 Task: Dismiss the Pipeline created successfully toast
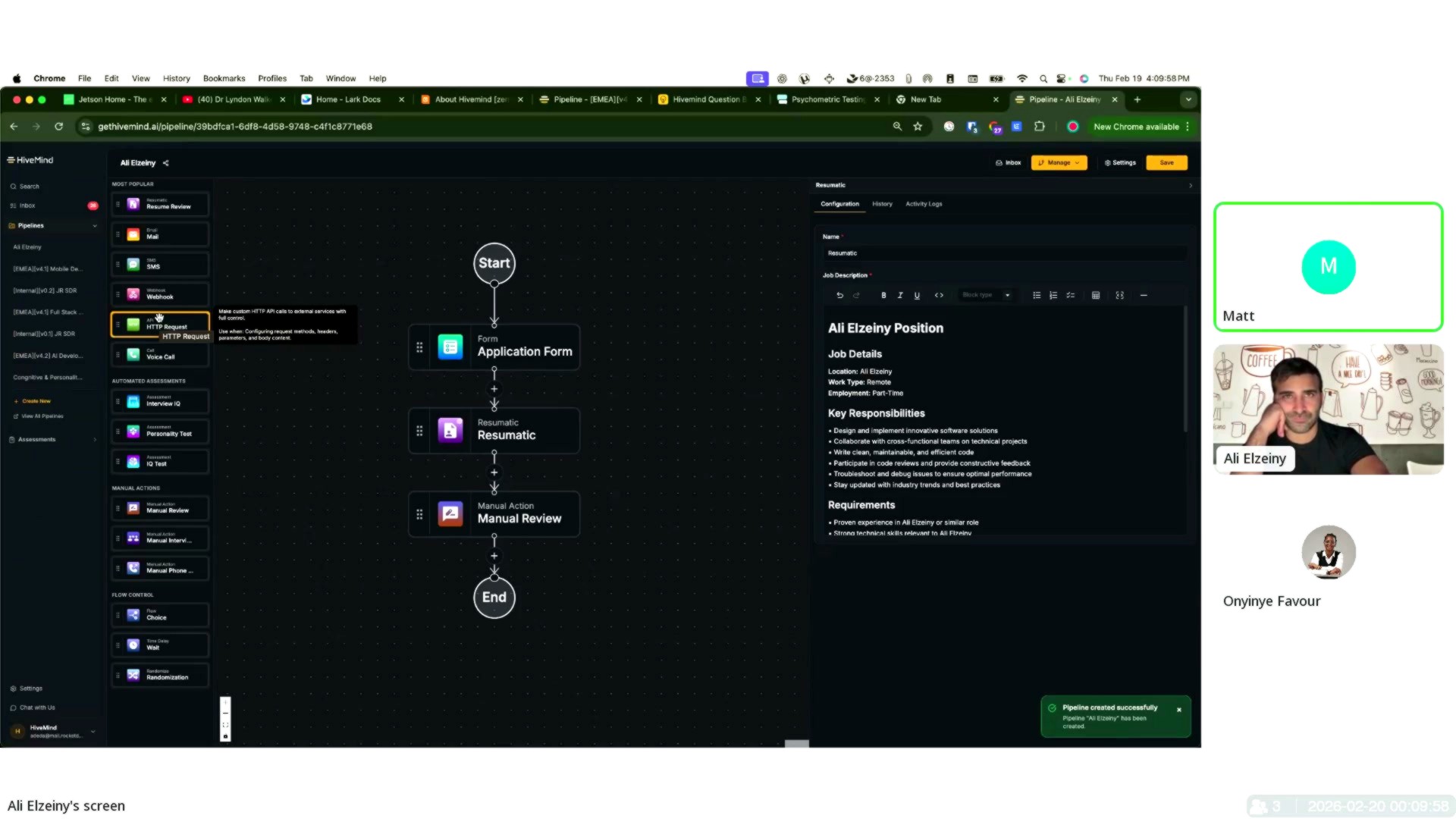tap(1179, 710)
